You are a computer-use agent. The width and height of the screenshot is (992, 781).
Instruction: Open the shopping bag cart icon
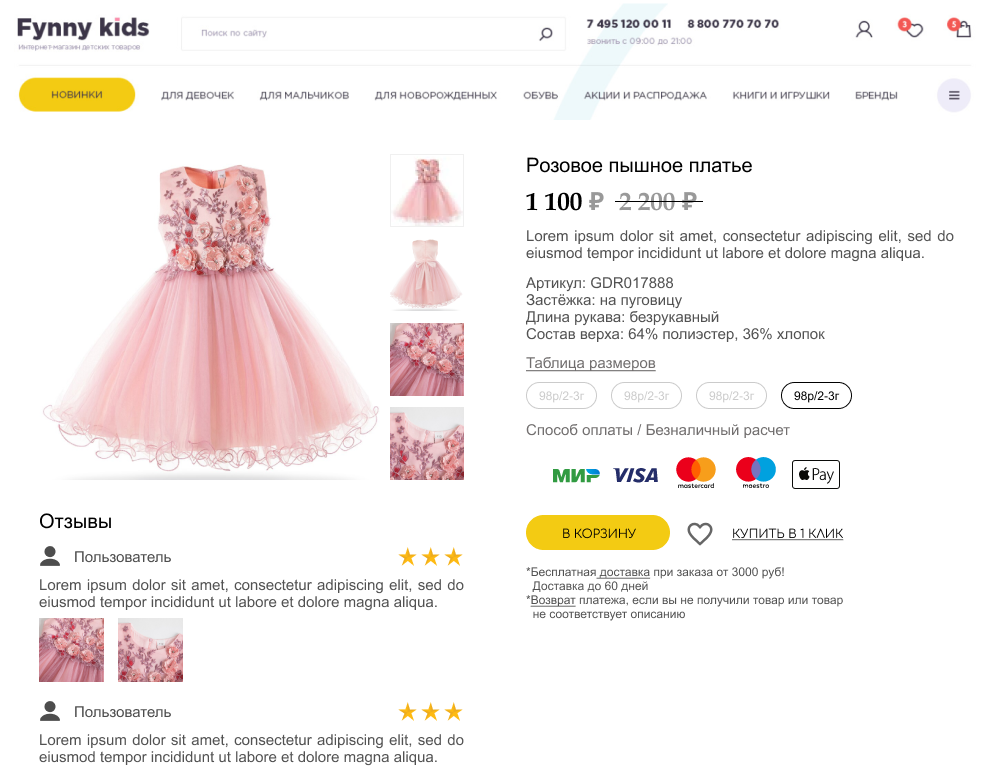[x=963, y=30]
